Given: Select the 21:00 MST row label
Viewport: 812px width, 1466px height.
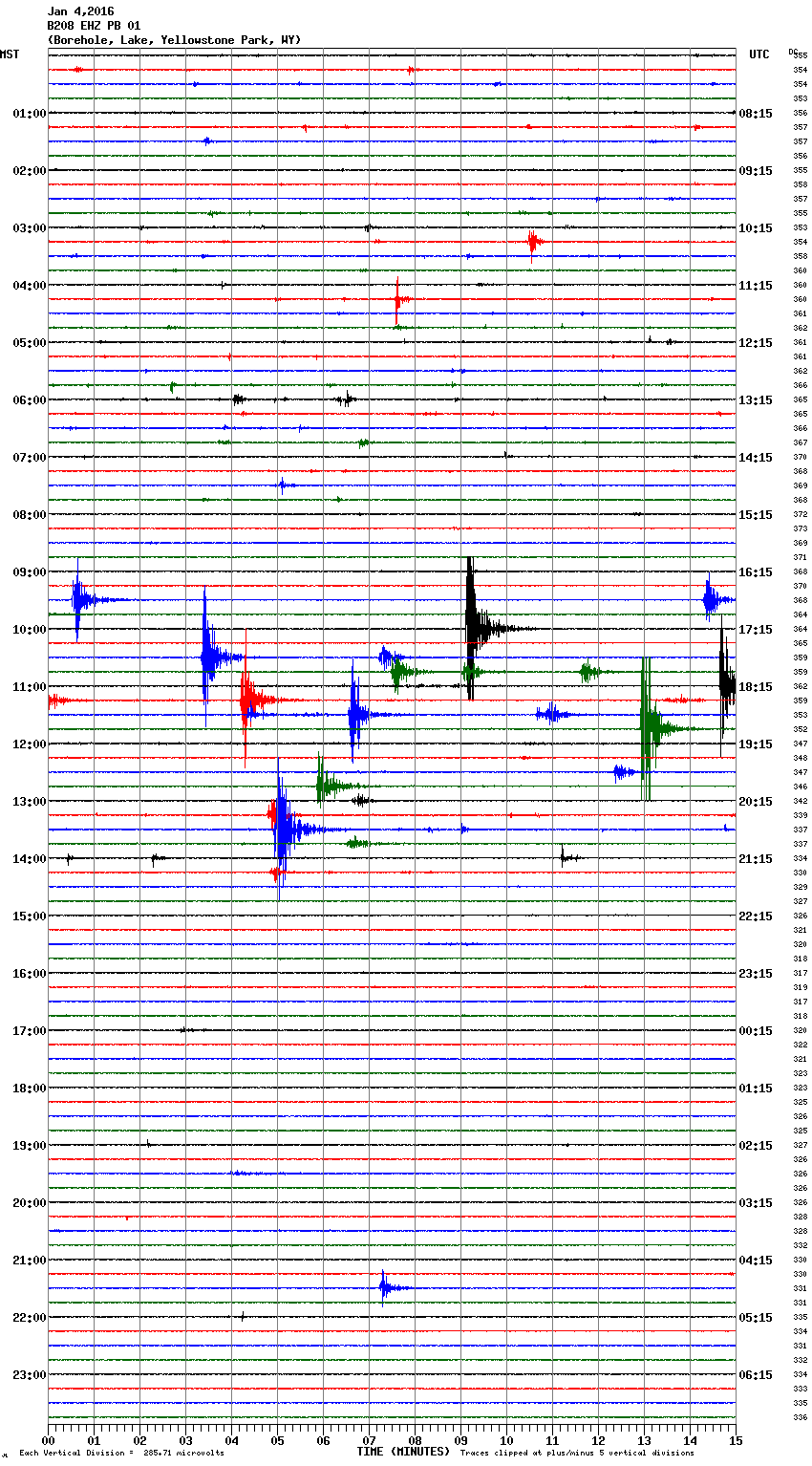Looking at the screenshot, I should 30,1261.
